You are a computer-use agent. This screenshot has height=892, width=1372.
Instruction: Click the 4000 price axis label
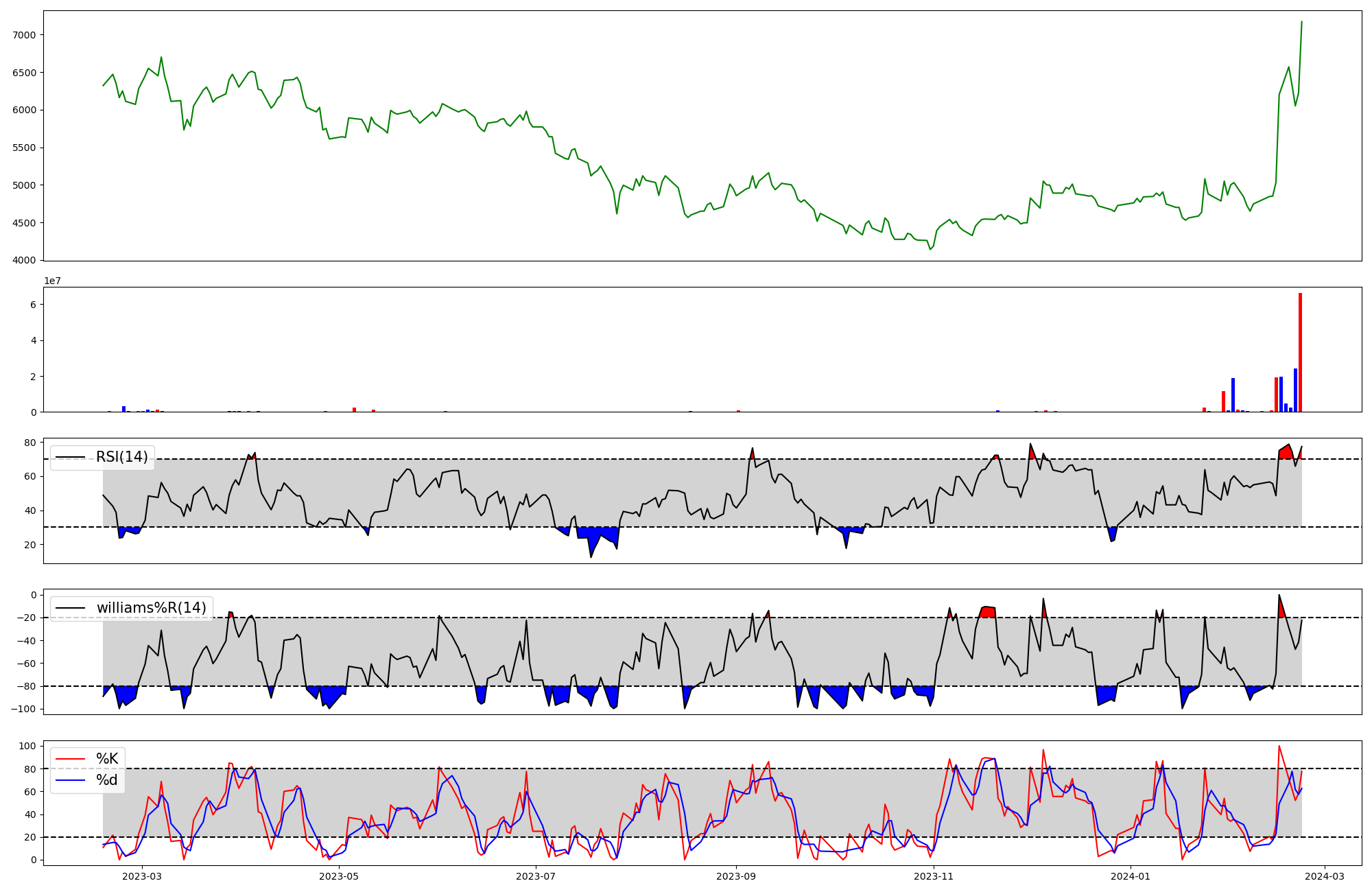coord(25,261)
